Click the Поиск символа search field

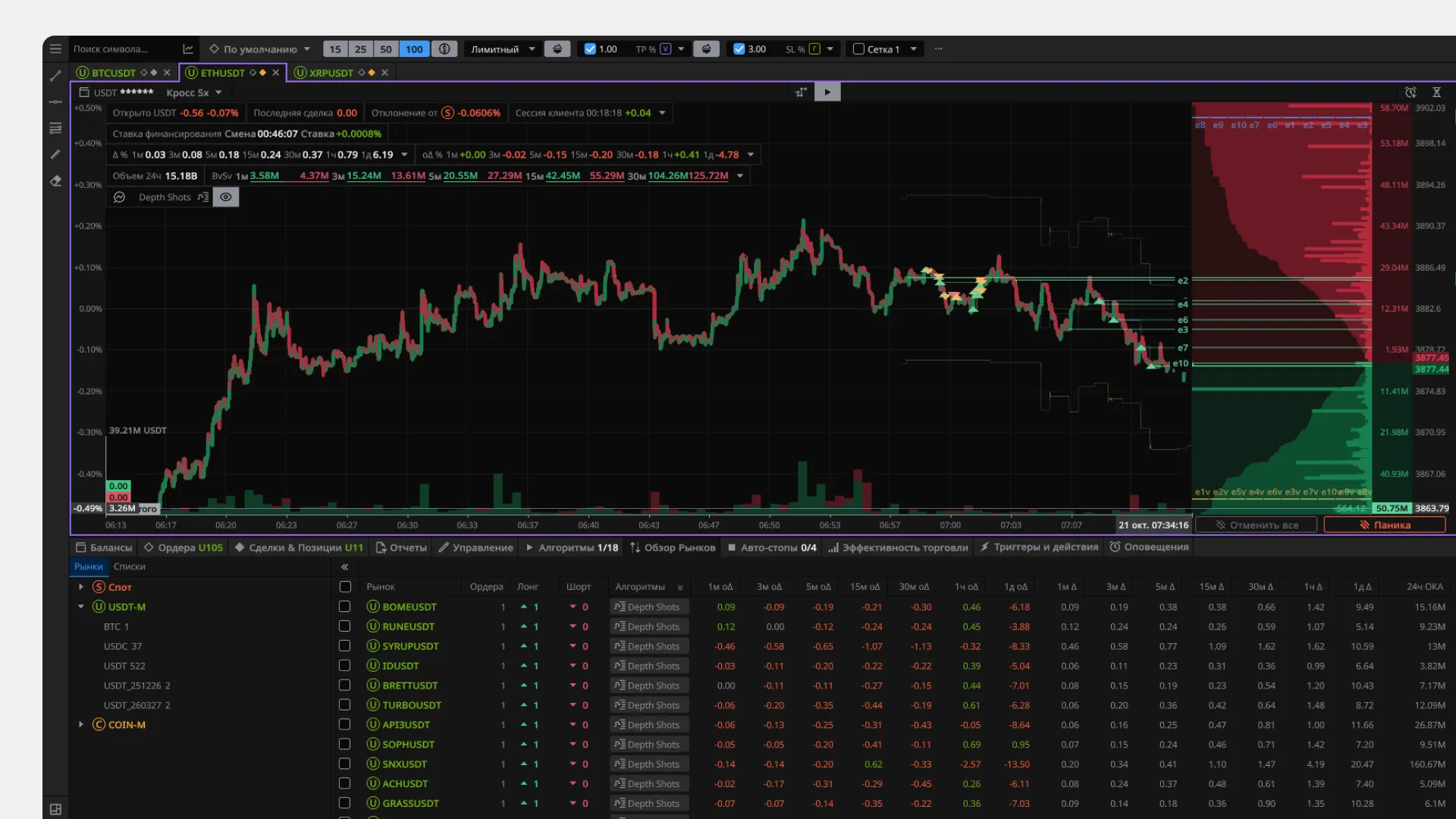[121, 49]
